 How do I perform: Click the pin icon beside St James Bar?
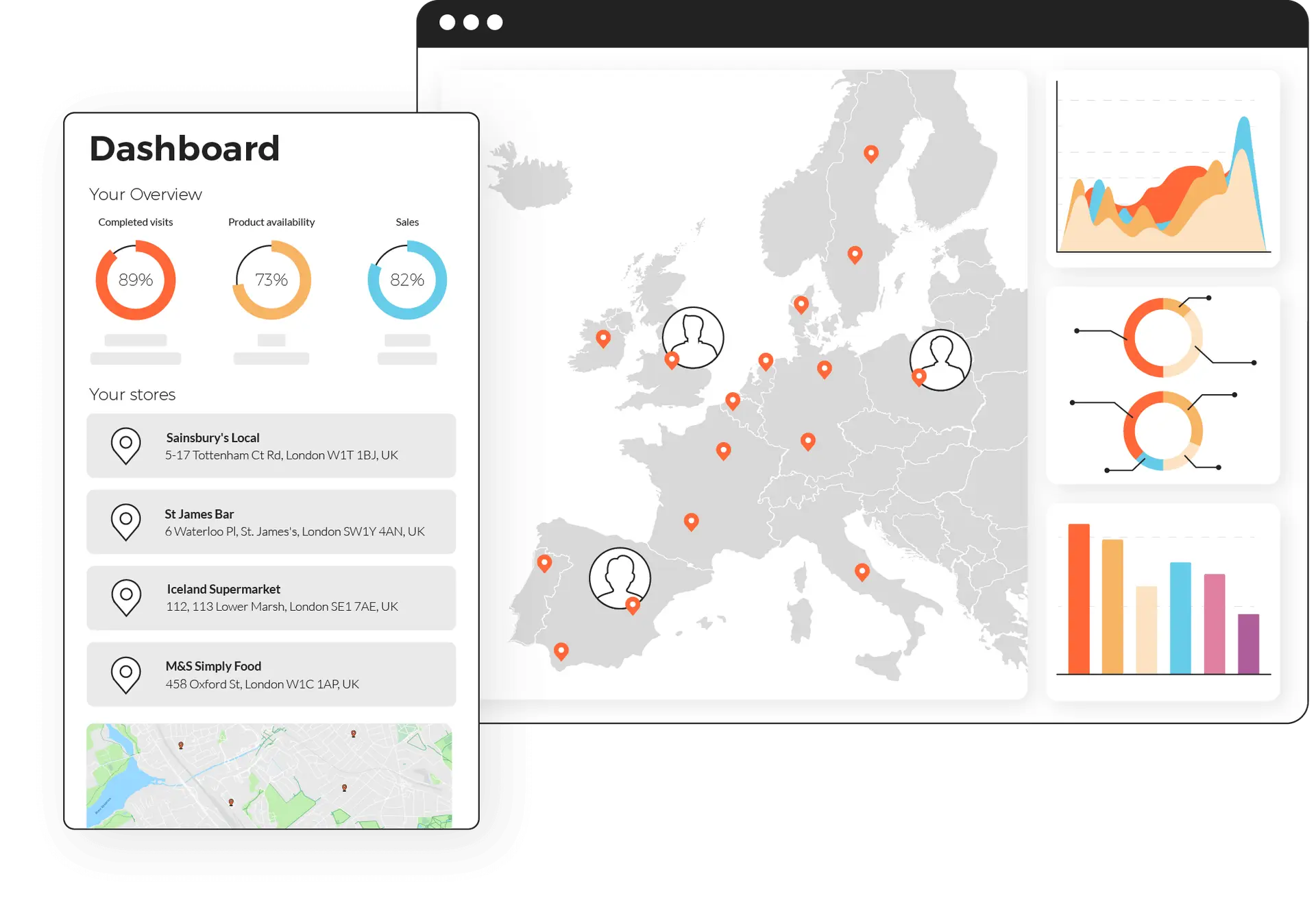coord(126,522)
